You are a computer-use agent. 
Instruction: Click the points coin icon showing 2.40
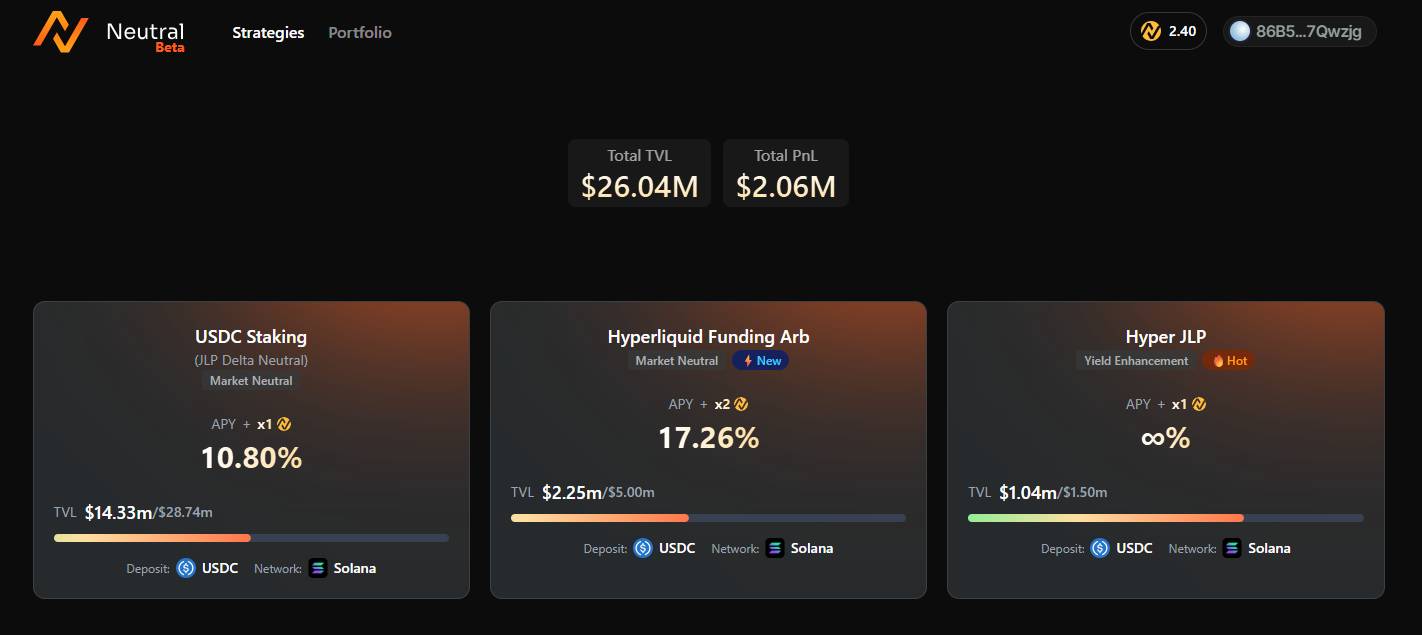1151,31
